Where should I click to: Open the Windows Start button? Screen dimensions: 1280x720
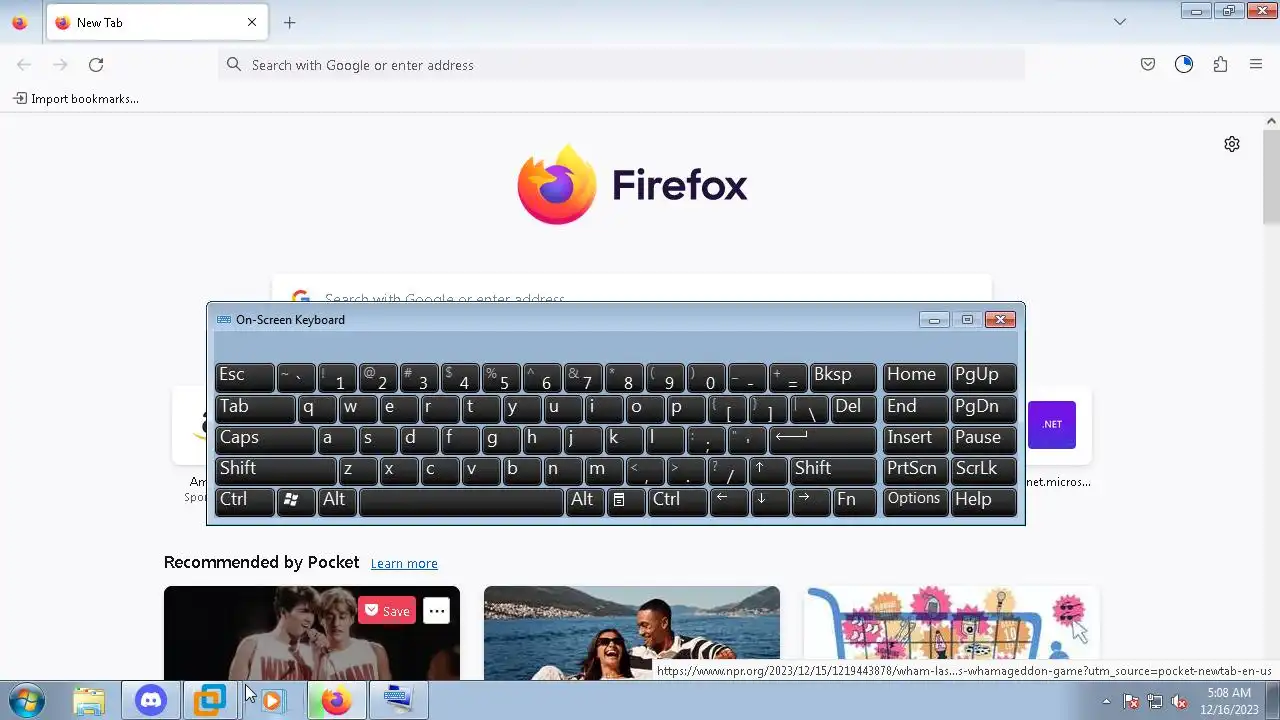[x=25, y=701]
